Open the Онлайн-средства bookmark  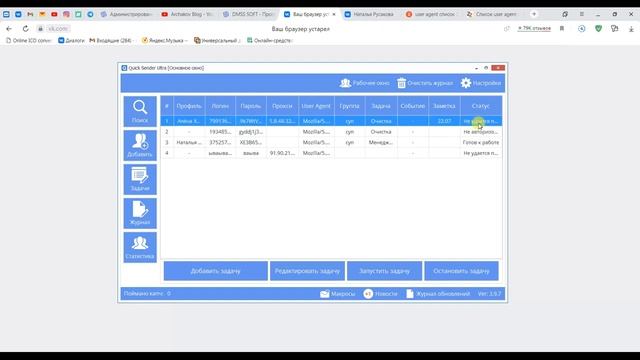(x=270, y=40)
